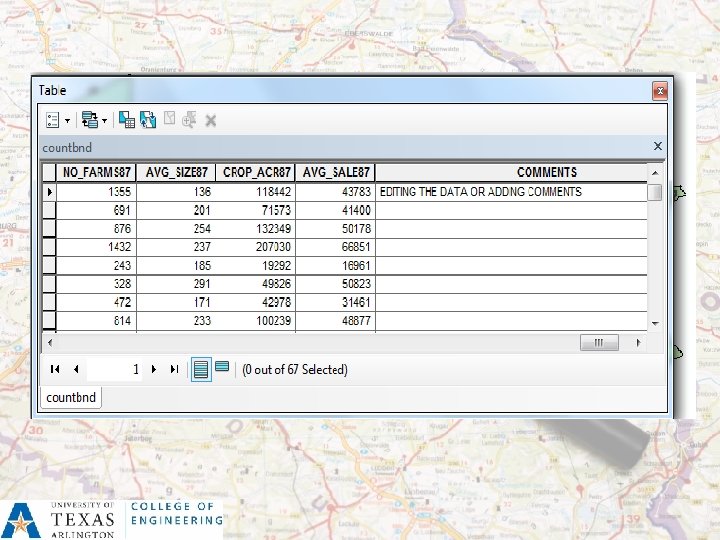This screenshot has width=720, height=540.
Task: Open the Table Options menu icon
Action: 52,120
